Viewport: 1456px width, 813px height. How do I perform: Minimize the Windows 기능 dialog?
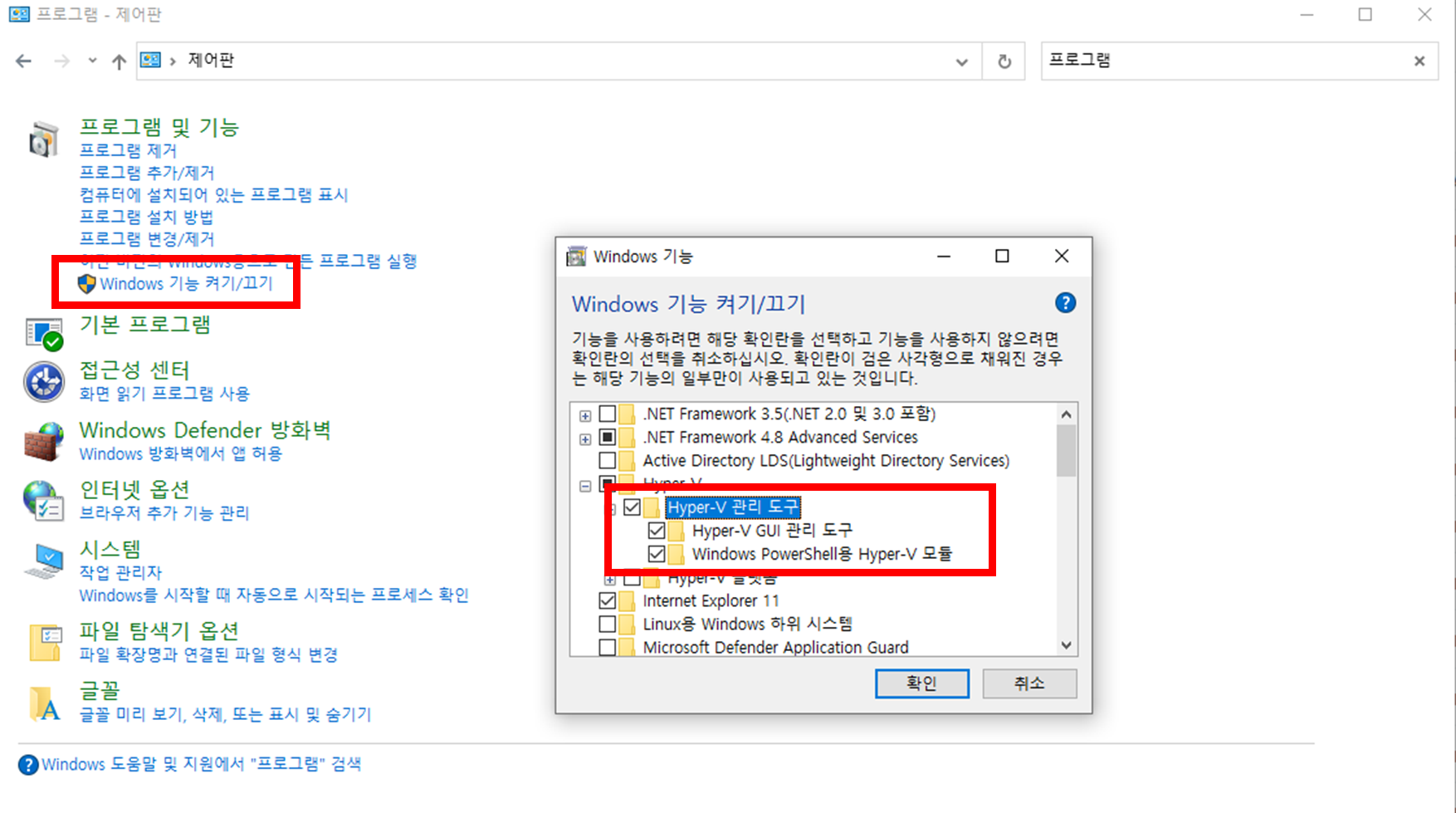point(944,256)
